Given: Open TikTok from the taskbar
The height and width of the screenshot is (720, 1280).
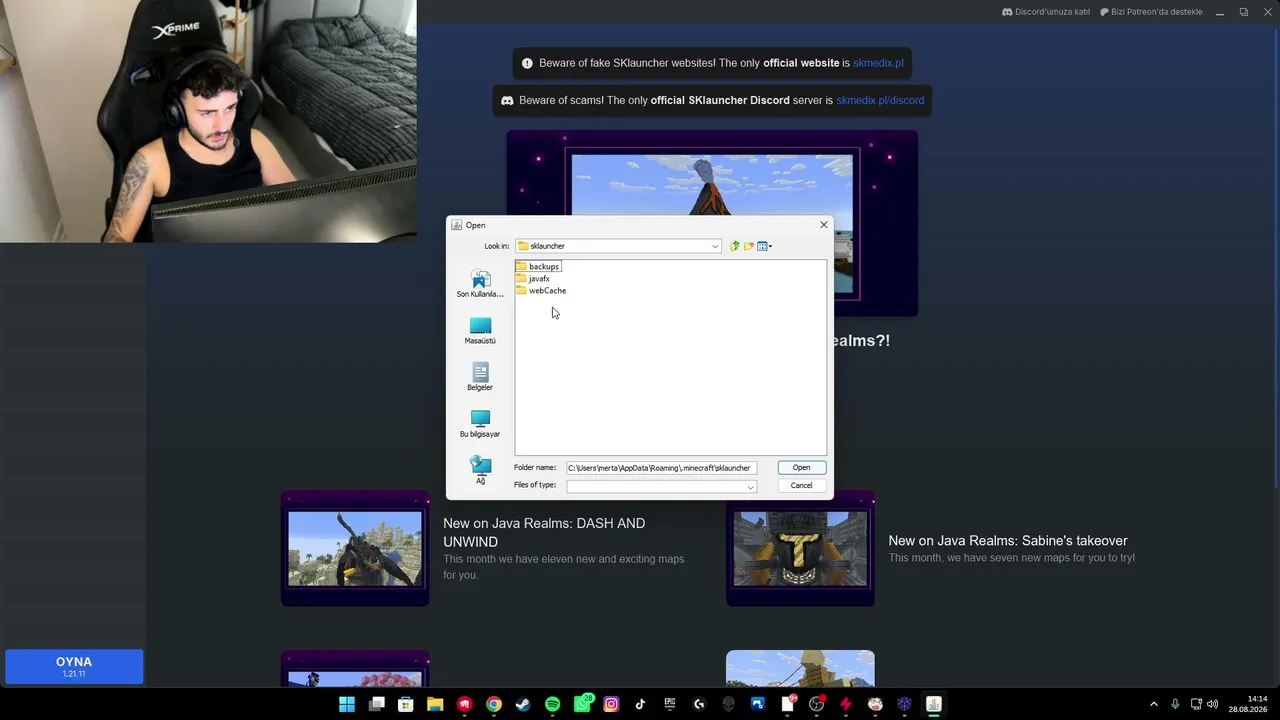Looking at the screenshot, I should pyautogui.click(x=640, y=704).
